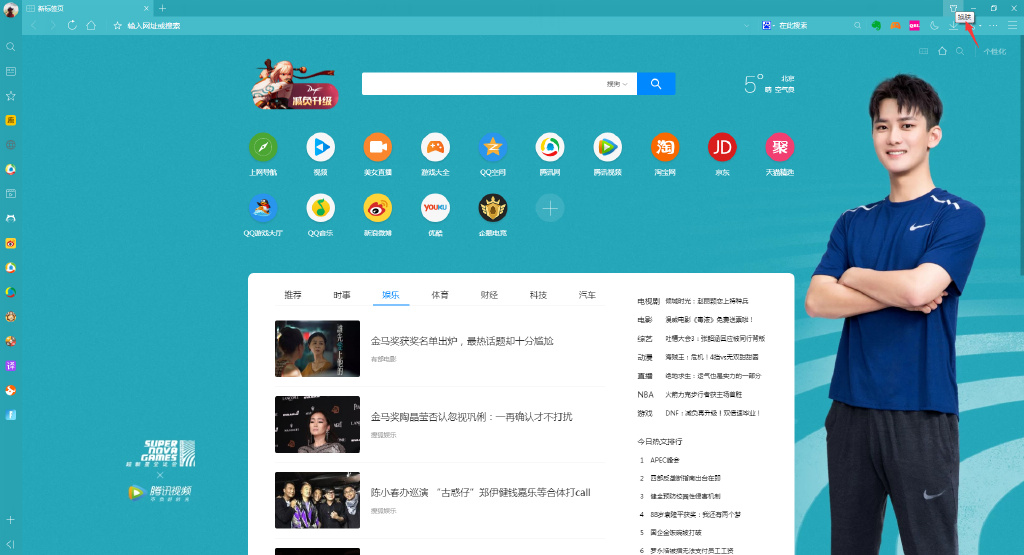This screenshot has width=1024, height=555.
Task: Click the sidebar plus add-app icon
Action: (x=10, y=520)
